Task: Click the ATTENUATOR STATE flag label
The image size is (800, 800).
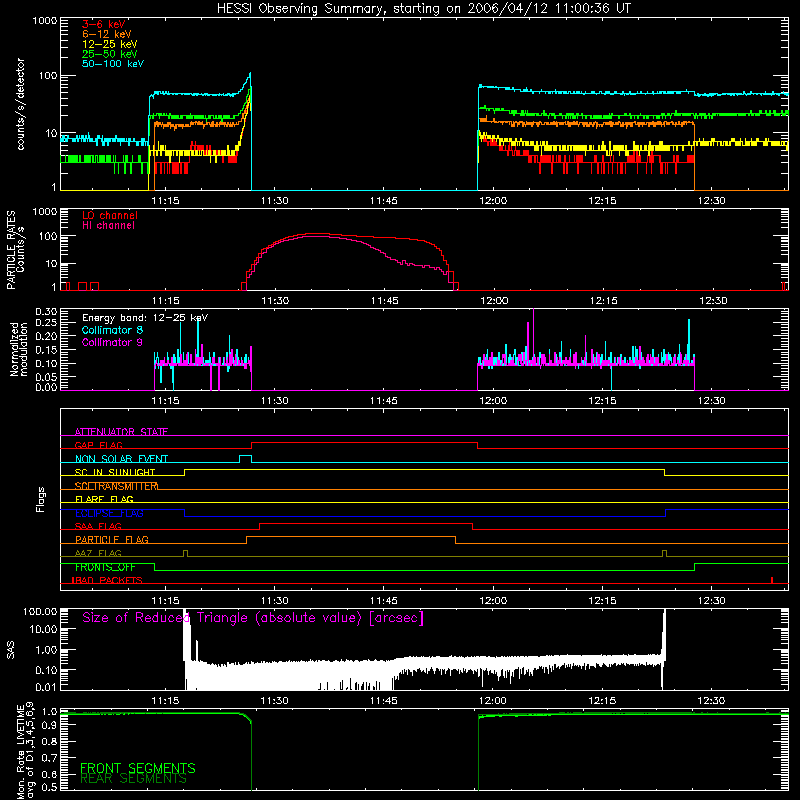Action: tap(121, 432)
